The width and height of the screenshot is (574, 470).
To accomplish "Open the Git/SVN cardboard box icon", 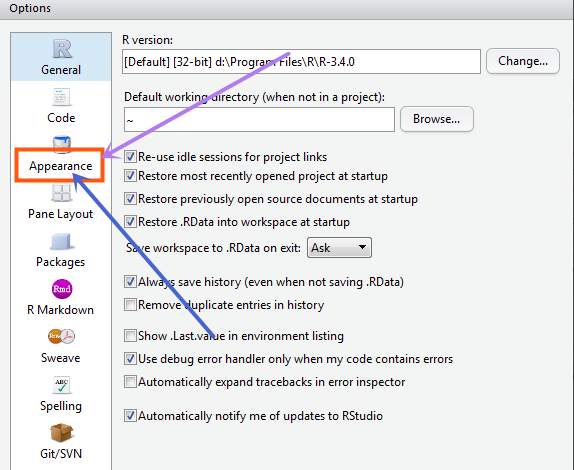I will pos(61,433).
